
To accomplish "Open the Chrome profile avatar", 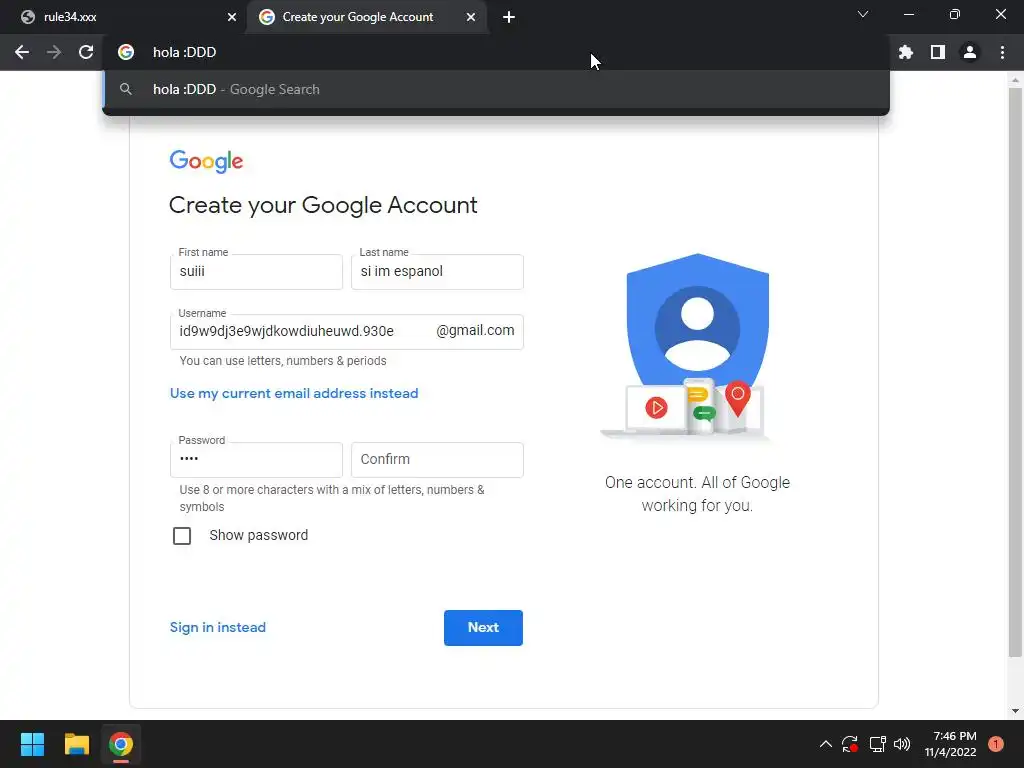I will coord(970,52).
